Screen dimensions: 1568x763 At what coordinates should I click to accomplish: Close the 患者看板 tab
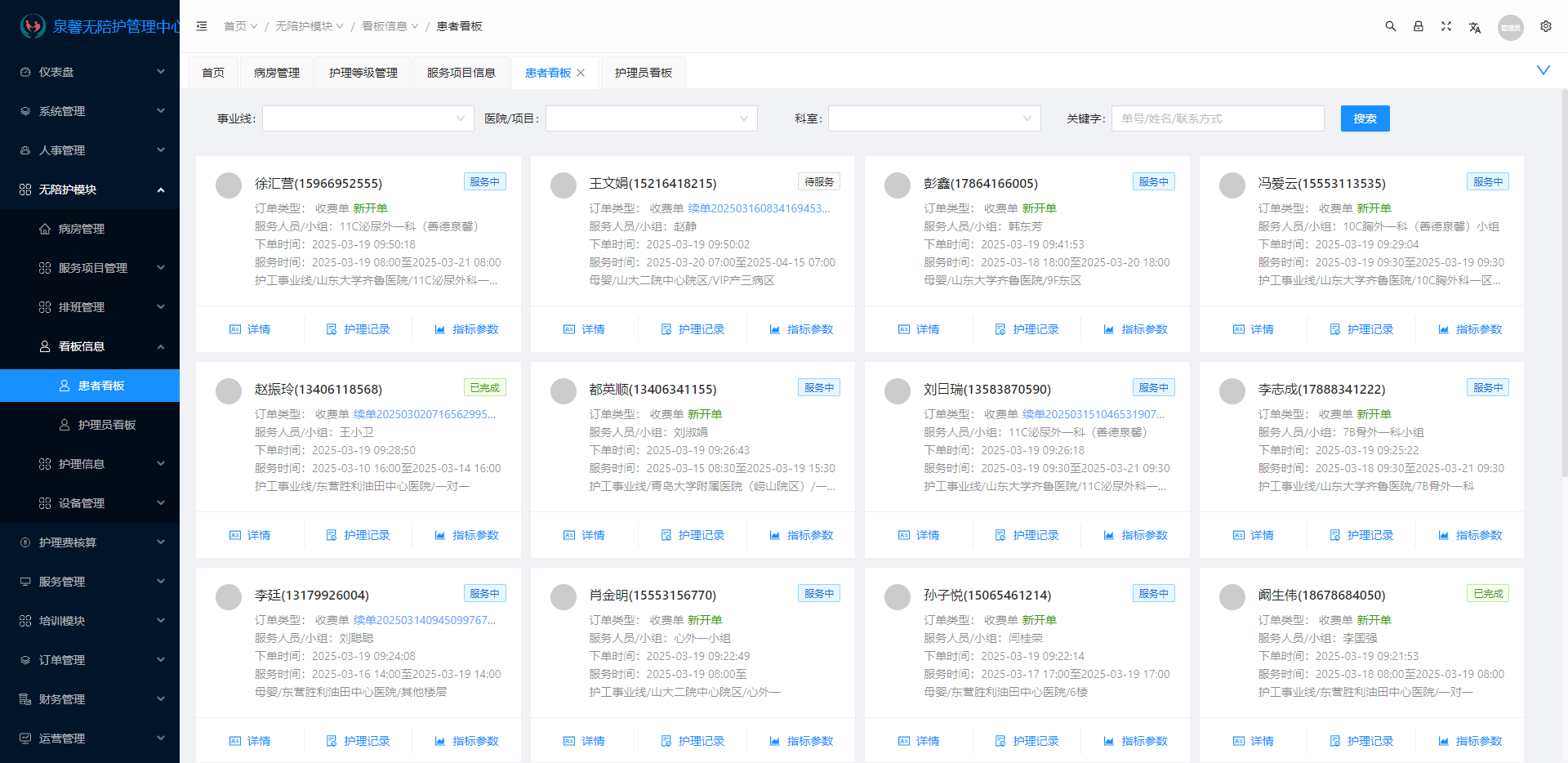(x=581, y=73)
